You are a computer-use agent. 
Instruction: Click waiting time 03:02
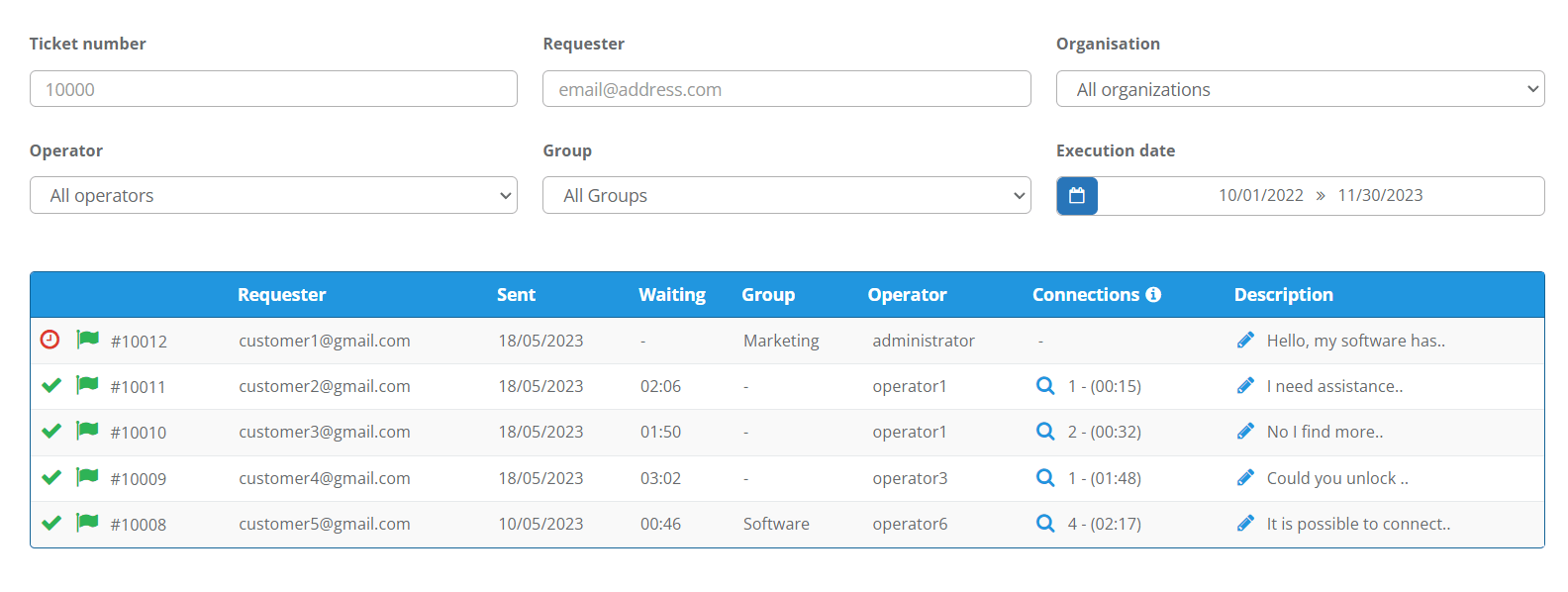tap(660, 478)
